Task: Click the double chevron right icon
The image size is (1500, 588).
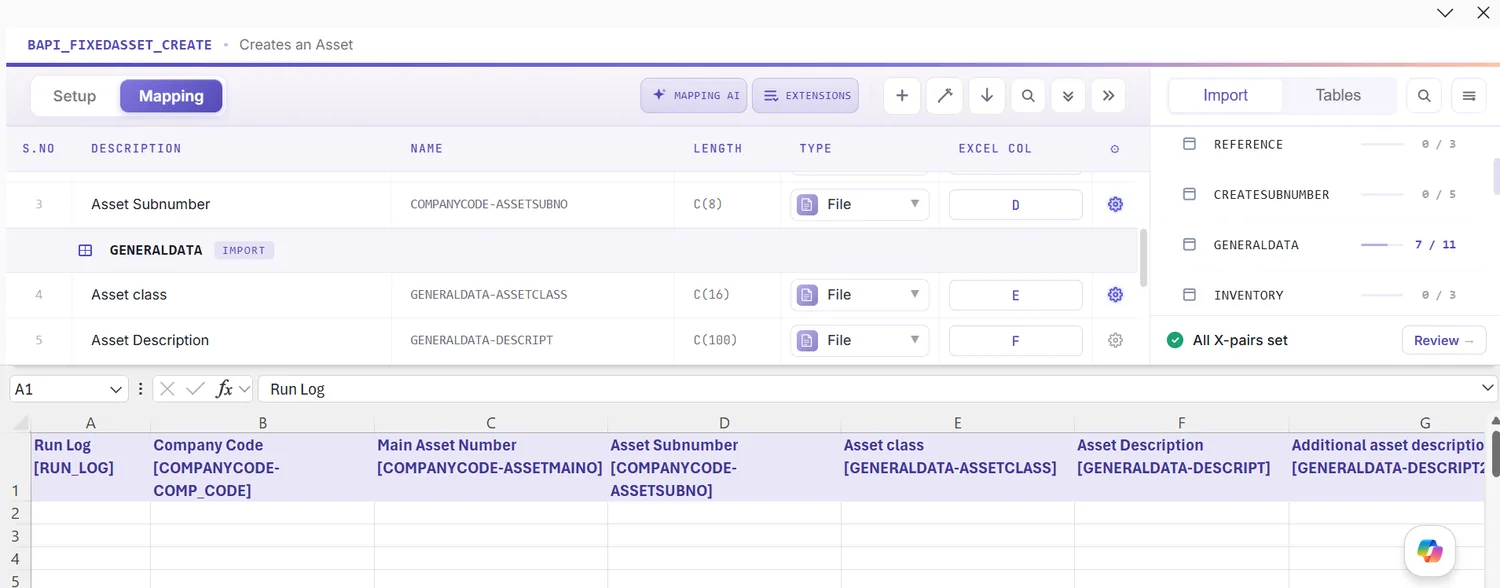Action: [x=1108, y=96]
